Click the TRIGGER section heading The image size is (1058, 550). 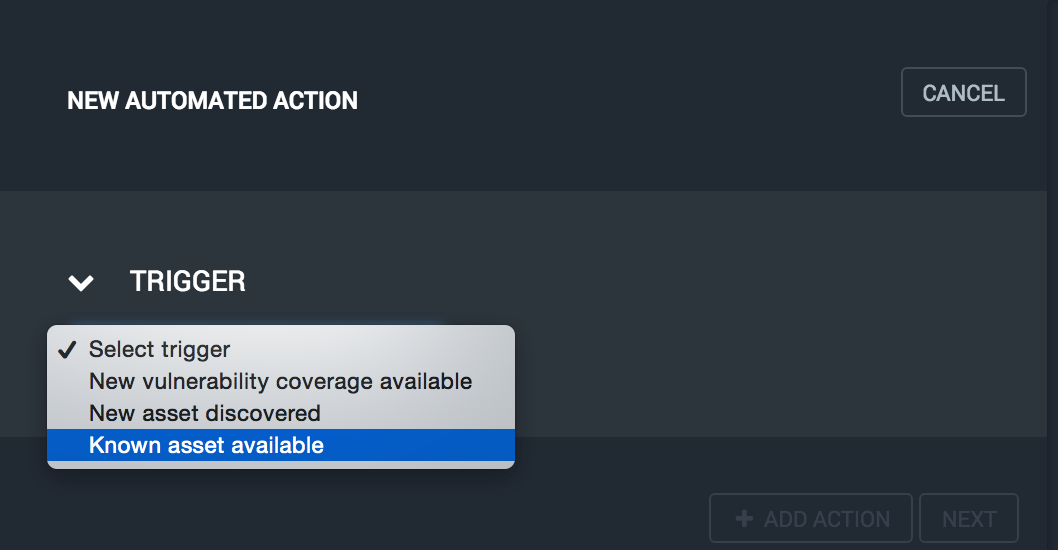click(188, 282)
